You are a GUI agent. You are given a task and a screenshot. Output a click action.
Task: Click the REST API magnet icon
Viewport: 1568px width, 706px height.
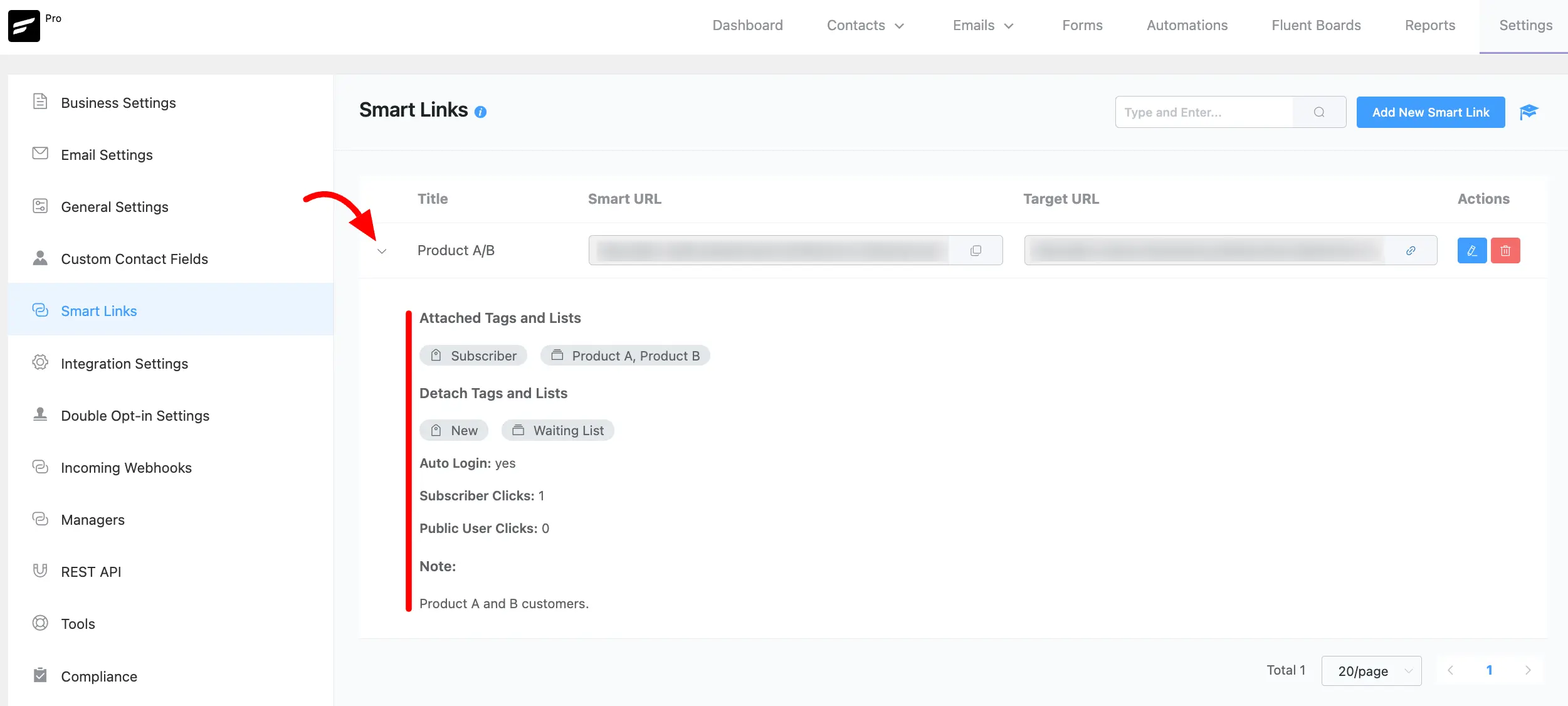point(40,571)
